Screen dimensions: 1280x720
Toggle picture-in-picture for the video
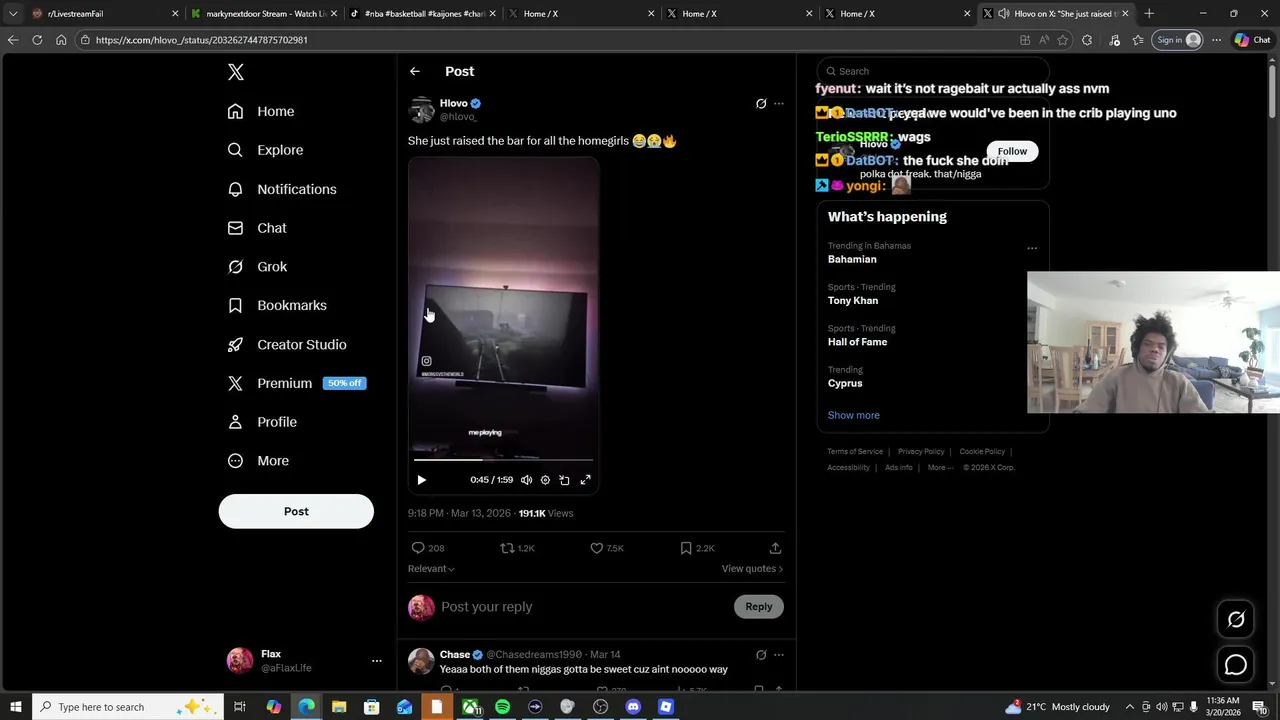click(564, 480)
